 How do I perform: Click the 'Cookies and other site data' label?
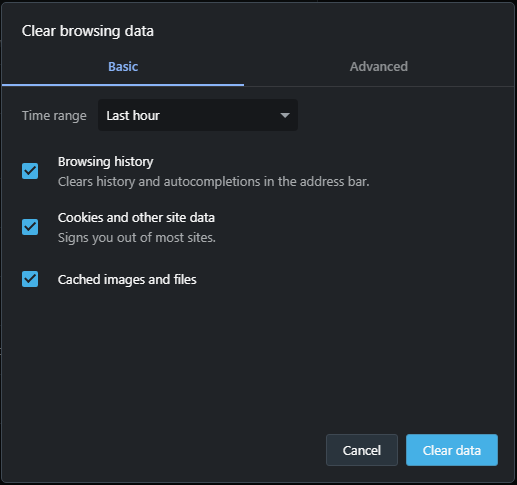136,218
